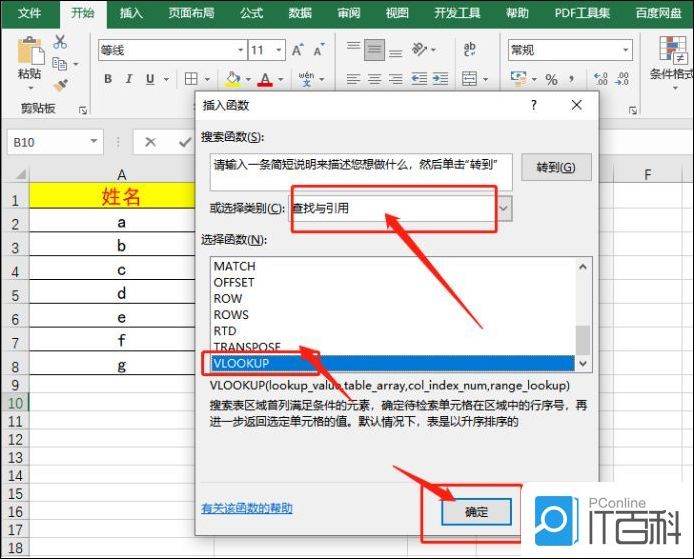The image size is (694, 559).
Task: Increase decimal places
Action: 601,79
